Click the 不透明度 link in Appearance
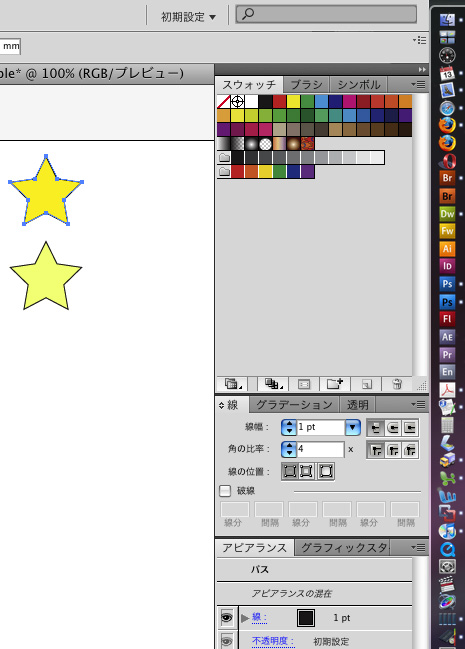The image size is (465, 649). click(273, 641)
